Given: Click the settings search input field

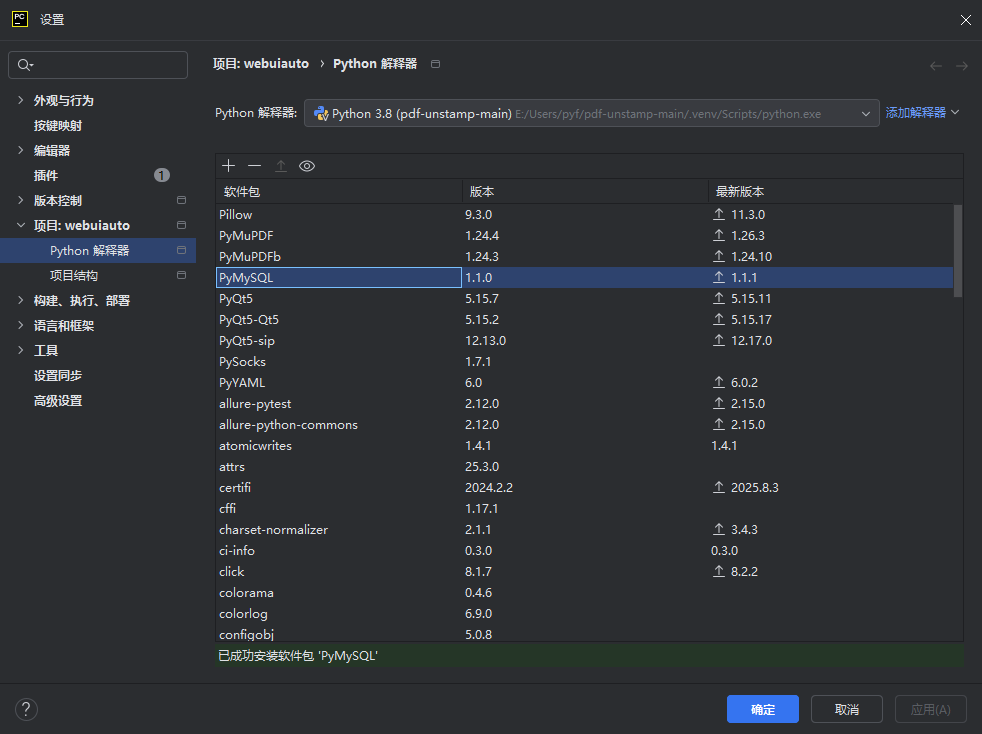Looking at the screenshot, I should click(98, 65).
